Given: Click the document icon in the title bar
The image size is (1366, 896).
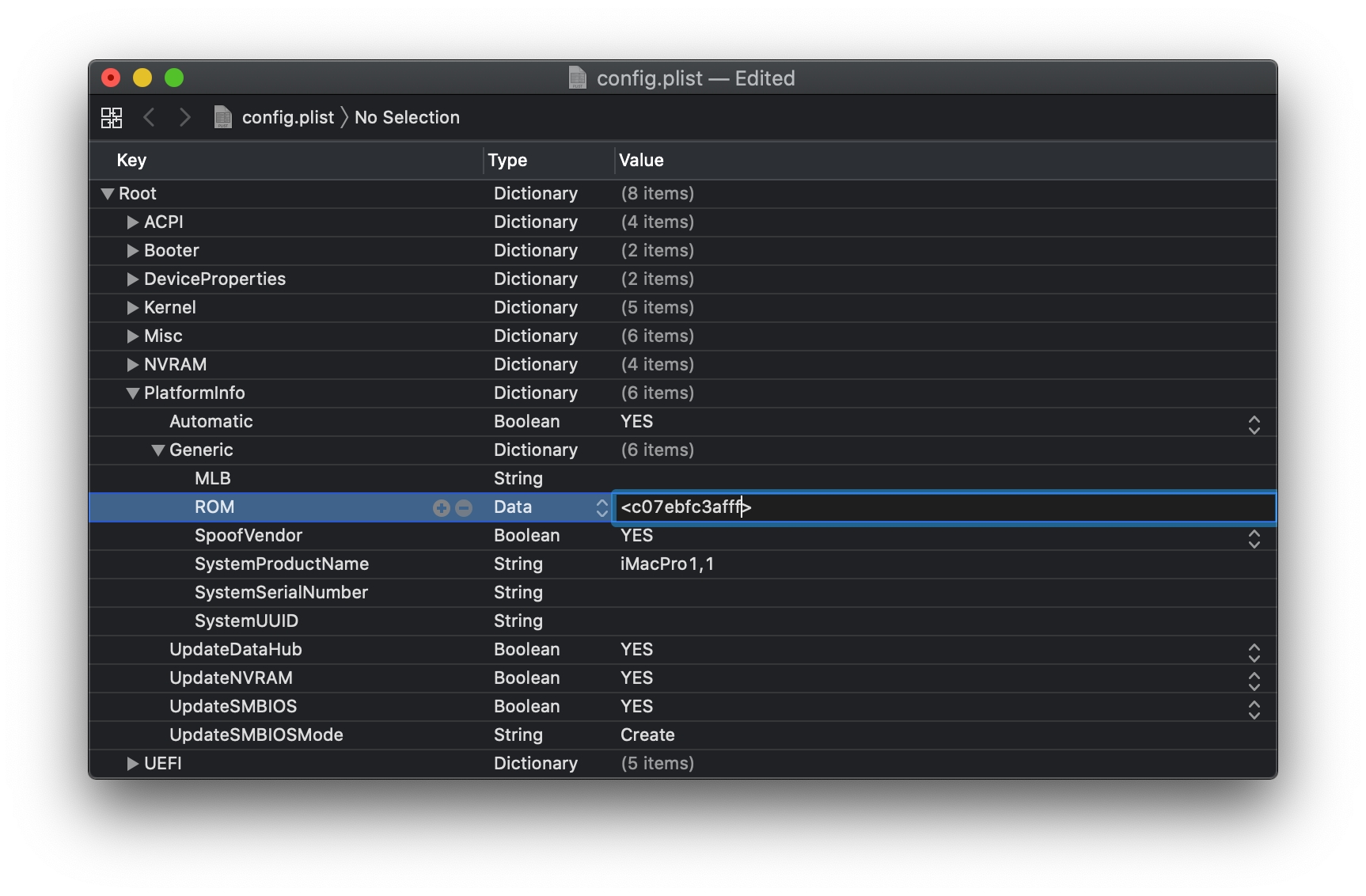Looking at the screenshot, I should (x=579, y=78).
